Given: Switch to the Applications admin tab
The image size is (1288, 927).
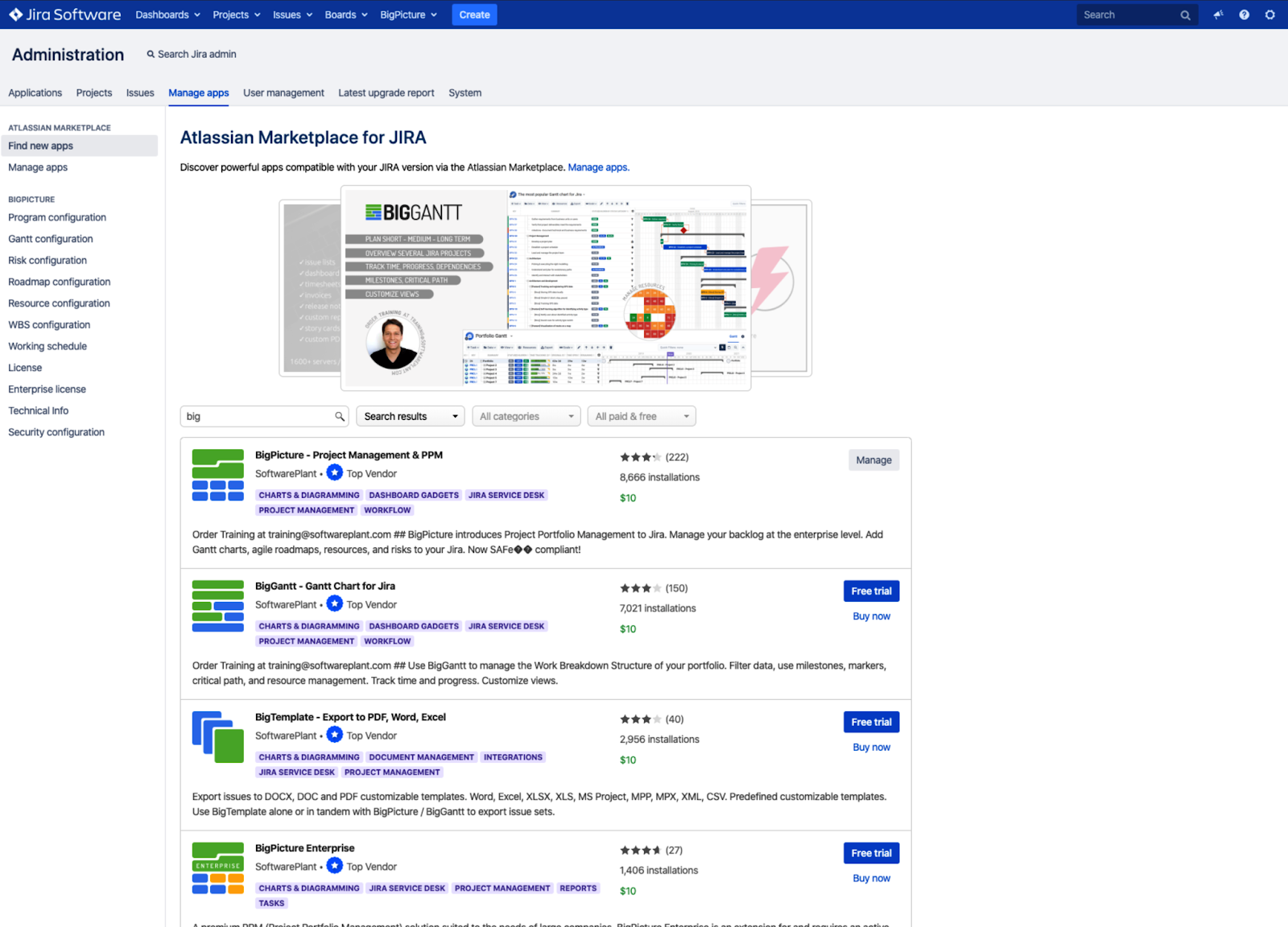Looking at the screenshot, I should pos(35,93).
